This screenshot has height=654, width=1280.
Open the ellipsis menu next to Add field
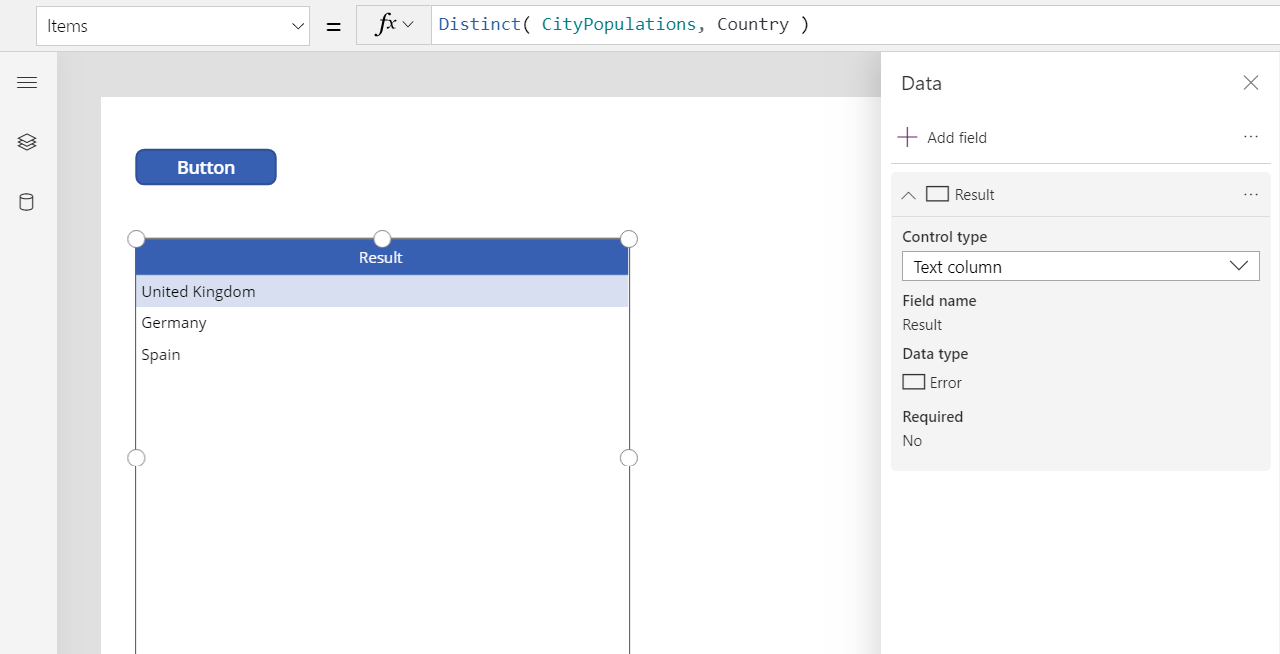pos(1251,137)
